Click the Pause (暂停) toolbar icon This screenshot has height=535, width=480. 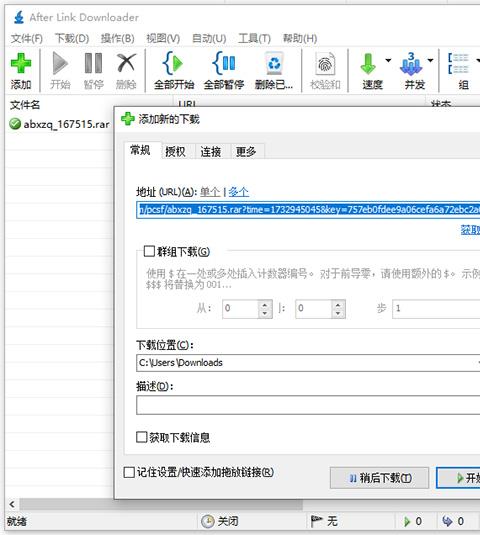93,63
